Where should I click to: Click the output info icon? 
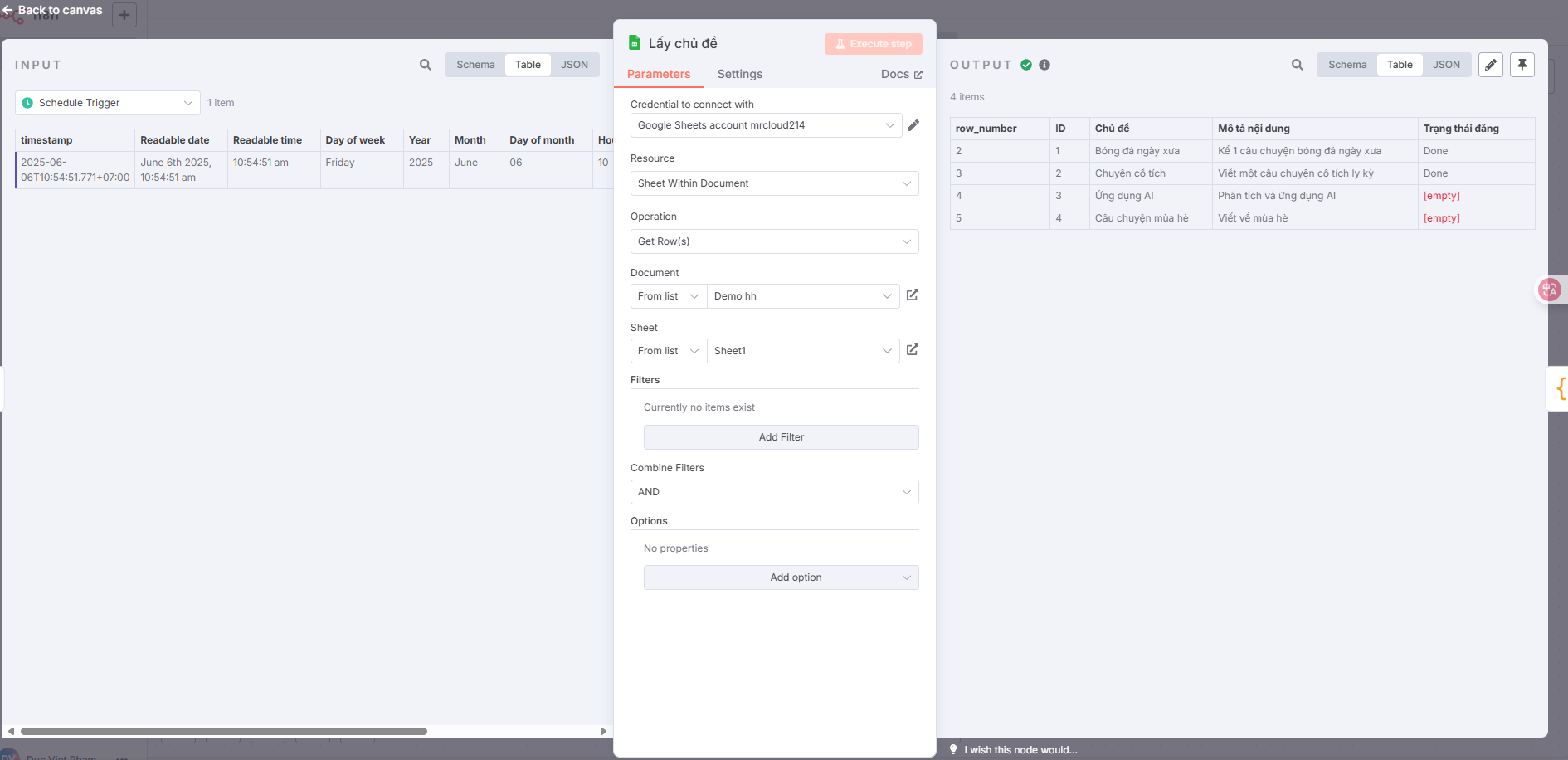(x=1045, y=65)
